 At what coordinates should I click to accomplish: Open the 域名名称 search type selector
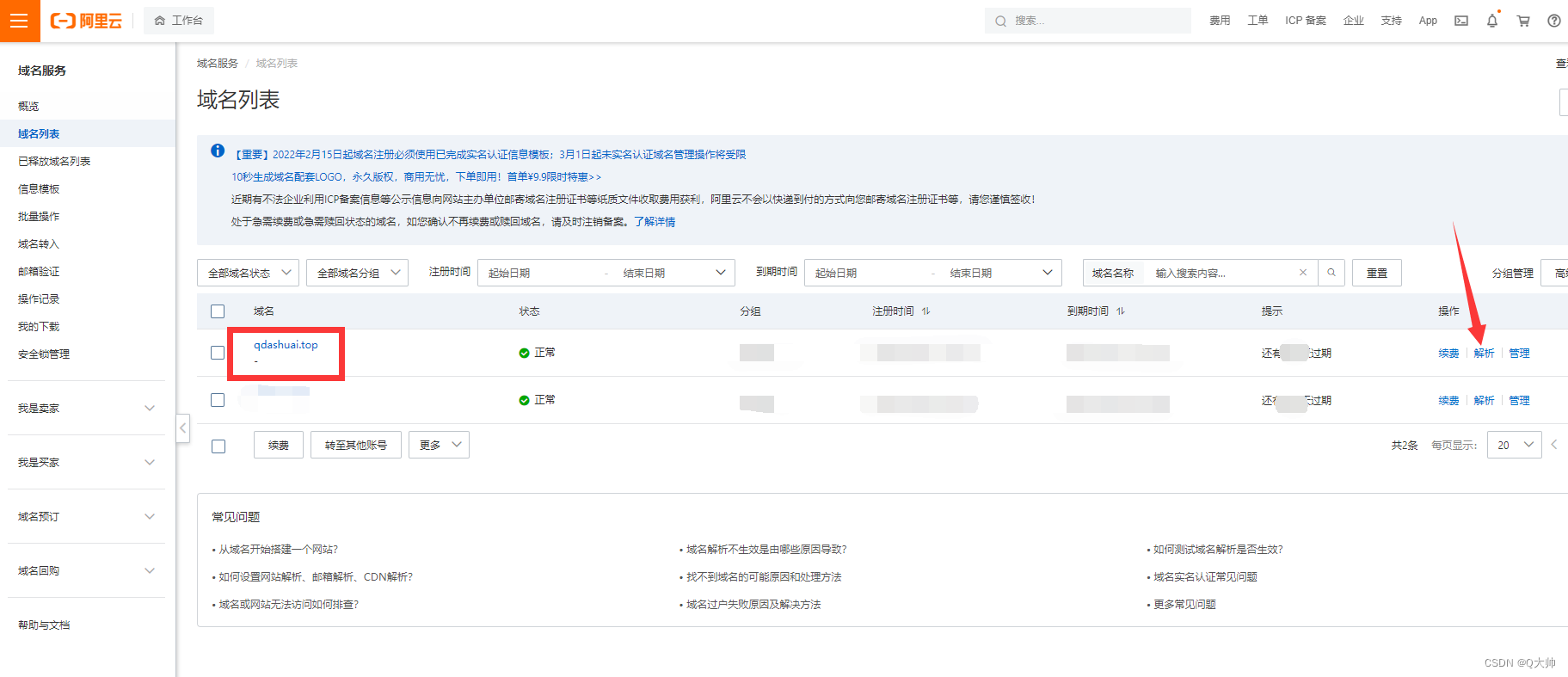click(x=1113, y=273)
